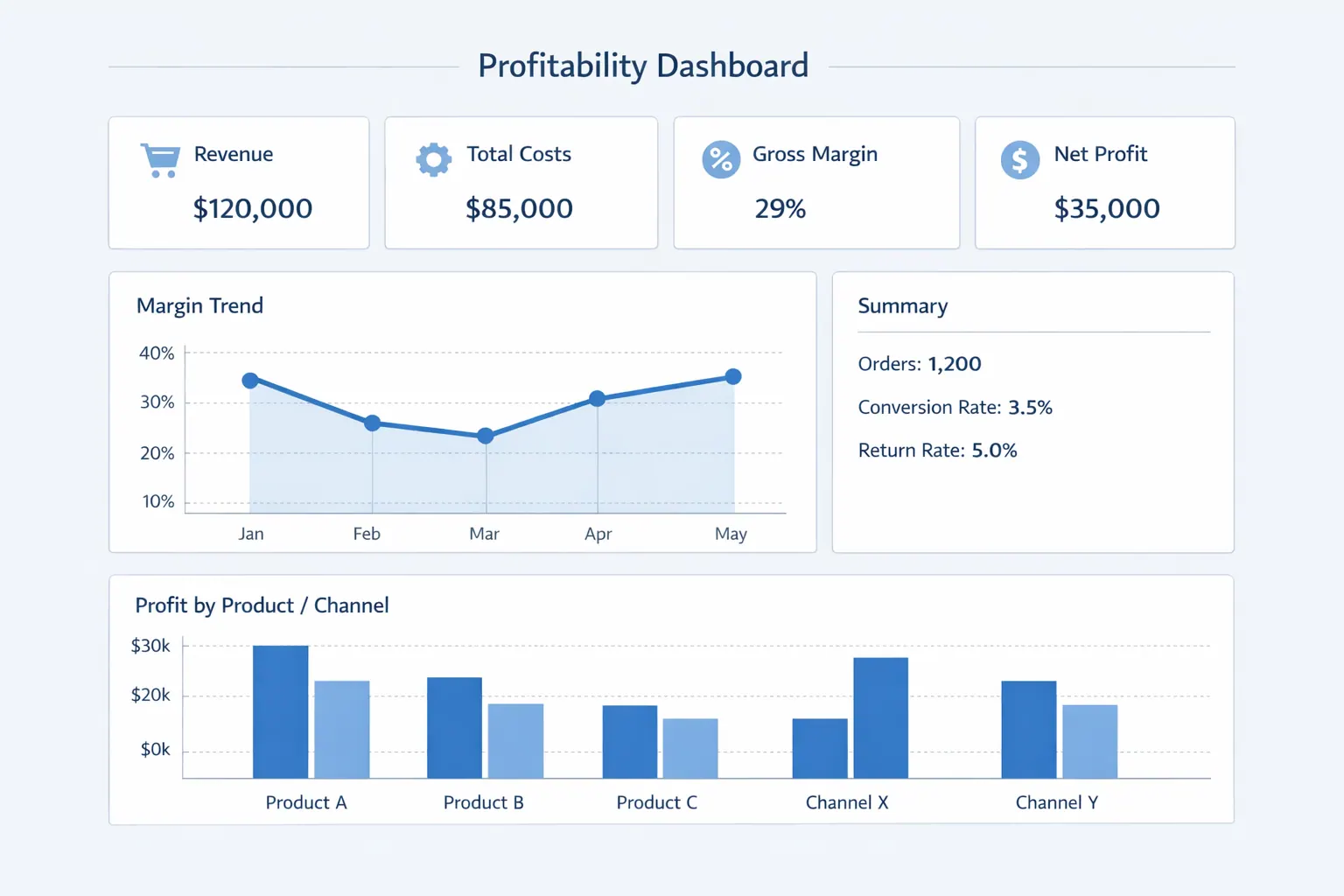The height and width of the screenshot is (896, 1344).
Task: Select the Jan data point on Margin Trend
Action: (251, 380)
